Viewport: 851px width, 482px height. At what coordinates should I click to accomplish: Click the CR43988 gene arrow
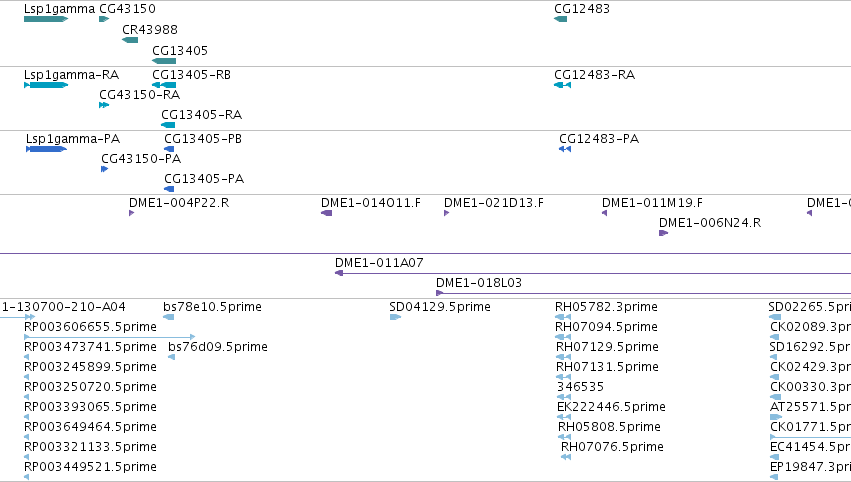129,40
